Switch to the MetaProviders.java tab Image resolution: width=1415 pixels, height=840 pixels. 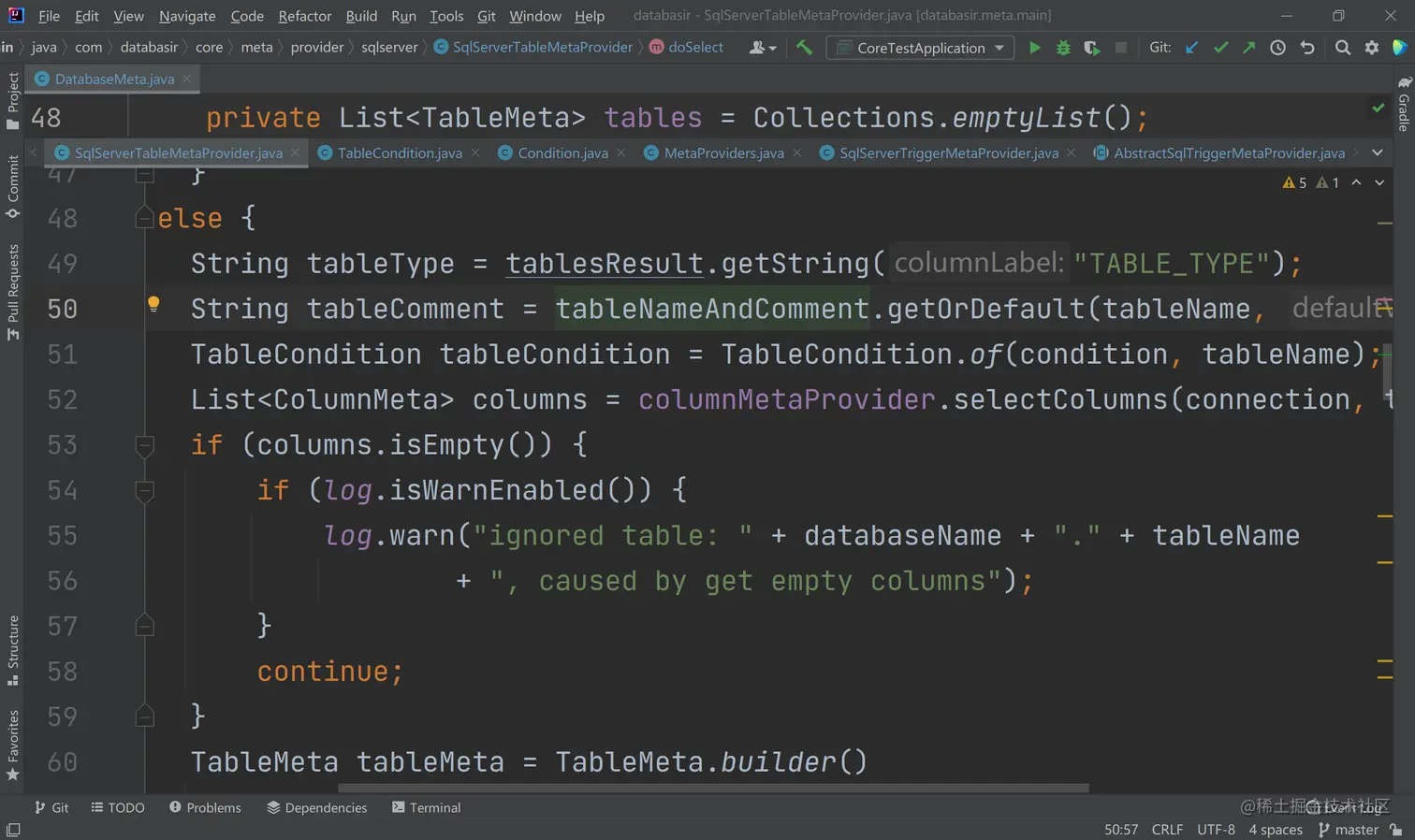coord(723,152)
